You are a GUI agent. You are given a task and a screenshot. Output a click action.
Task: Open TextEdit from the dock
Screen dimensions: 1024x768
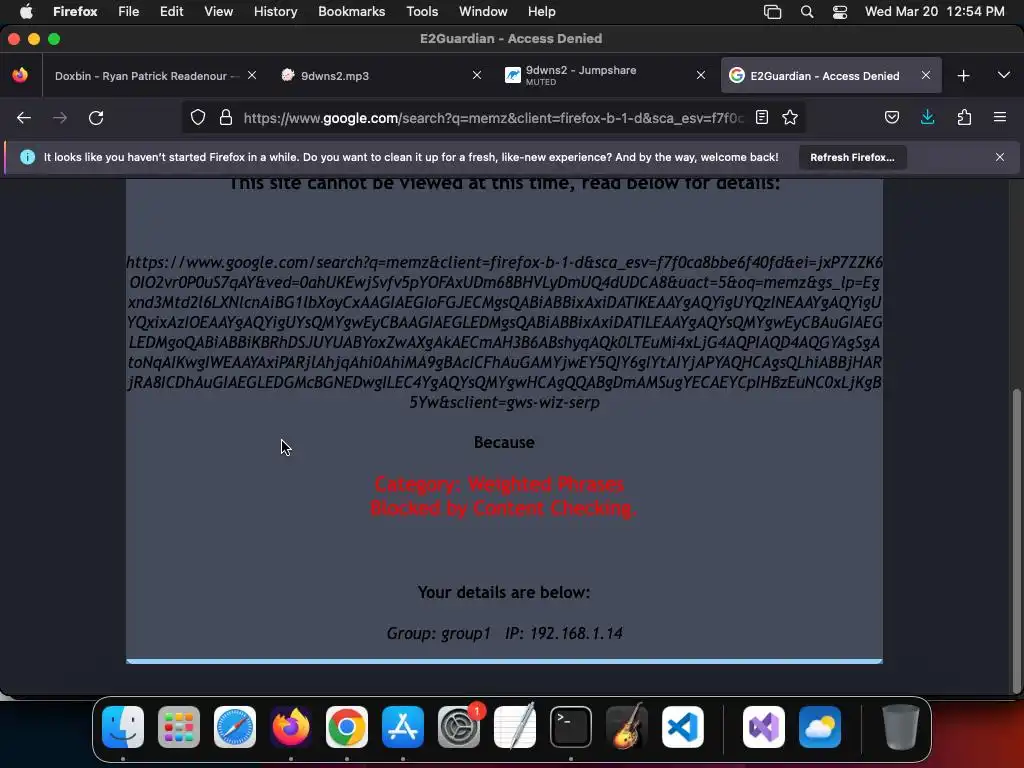[x=515, y=727]
